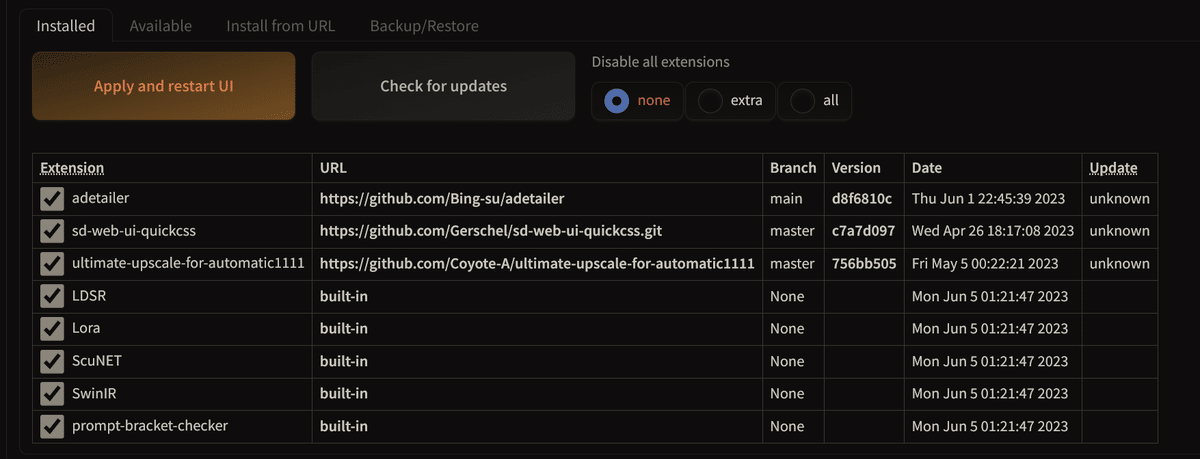Screen dimensions: 1200x459
Task: Open the Install from URL tab
Action: (281, 26)
